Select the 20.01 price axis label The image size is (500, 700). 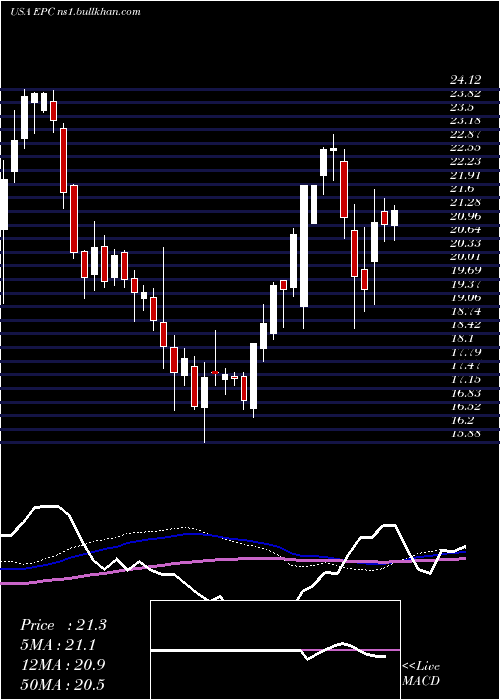465,257
